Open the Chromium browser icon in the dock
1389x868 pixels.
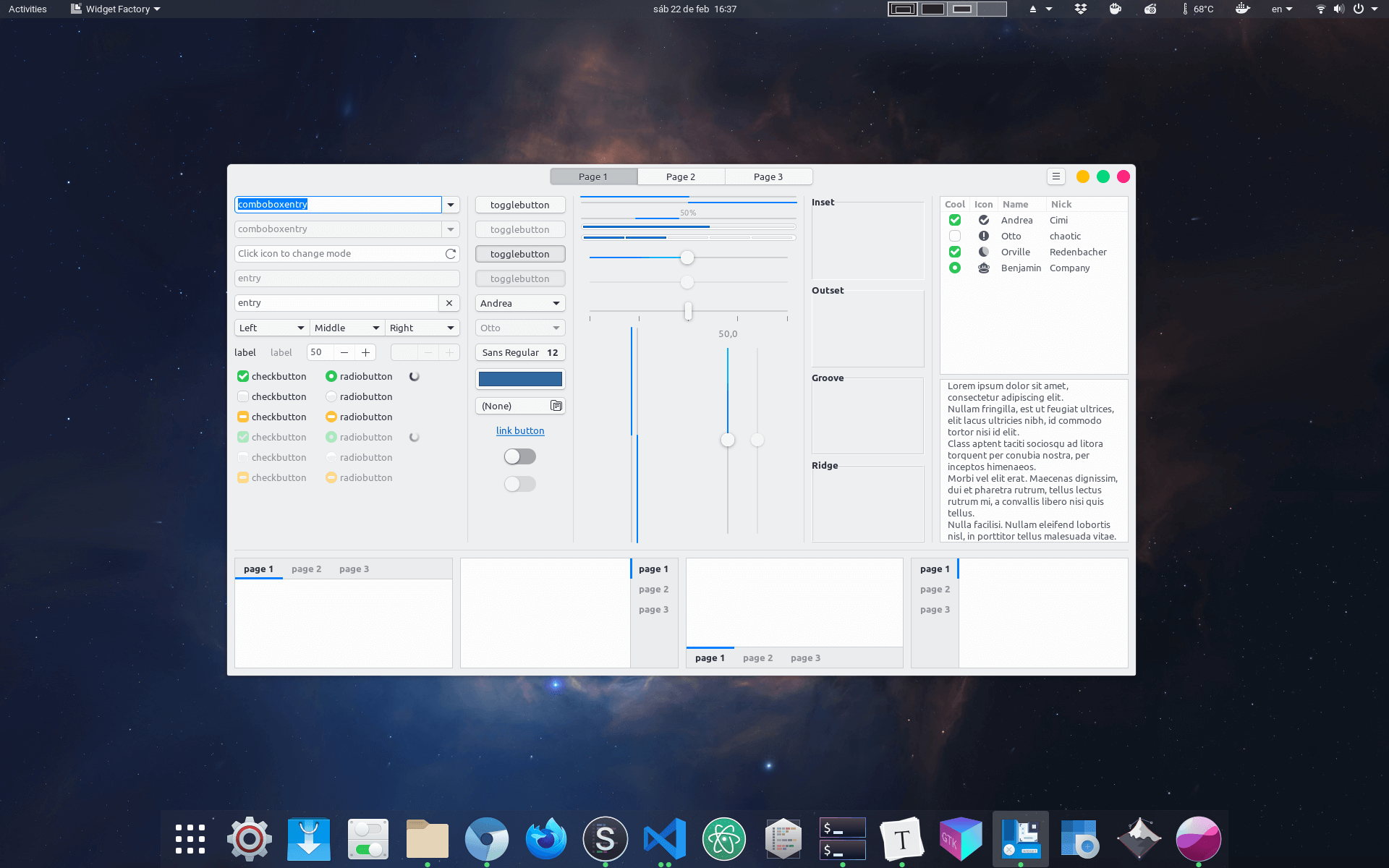pyautogui.click(x=487, y=839)
